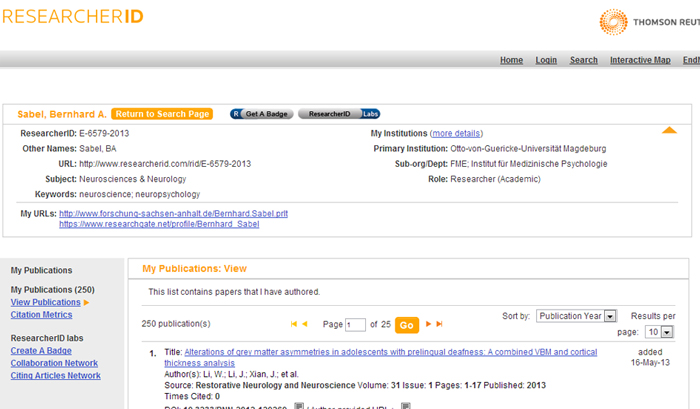Open the researchgate.net profile link
700x409 pixels.
coord(159,224)
